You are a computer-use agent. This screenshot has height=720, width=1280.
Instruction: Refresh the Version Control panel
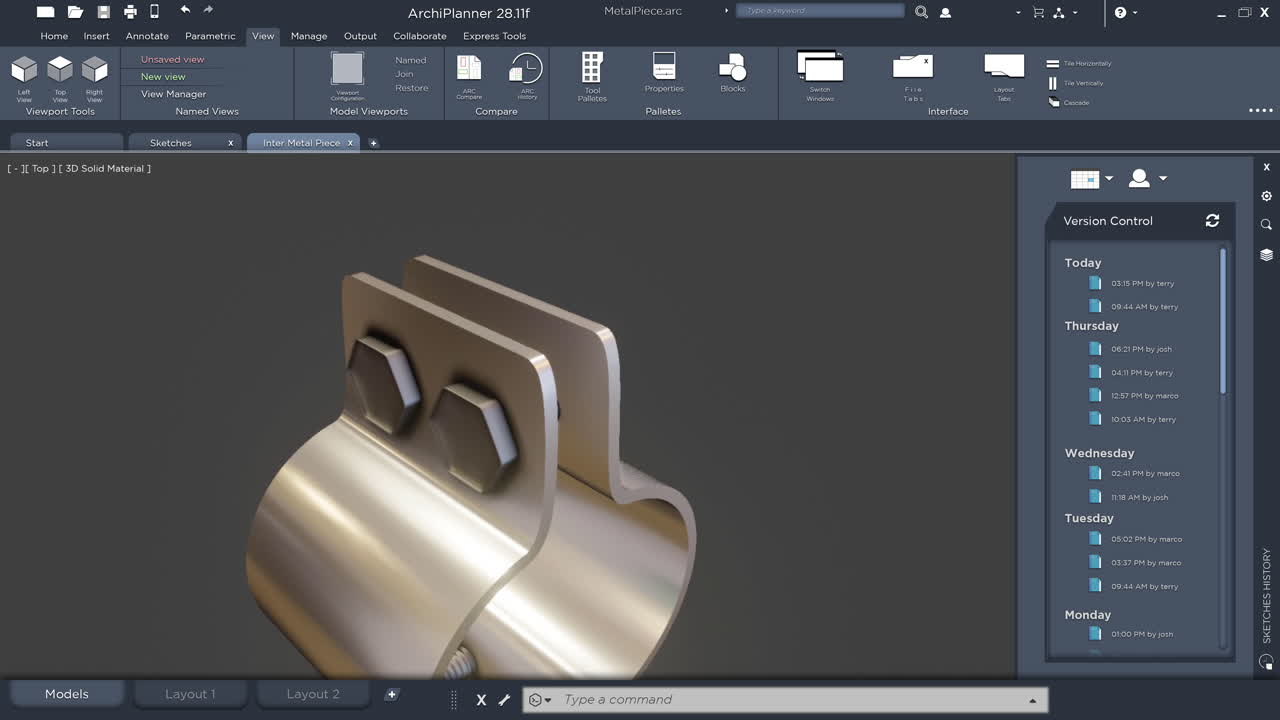[1212, 221]
